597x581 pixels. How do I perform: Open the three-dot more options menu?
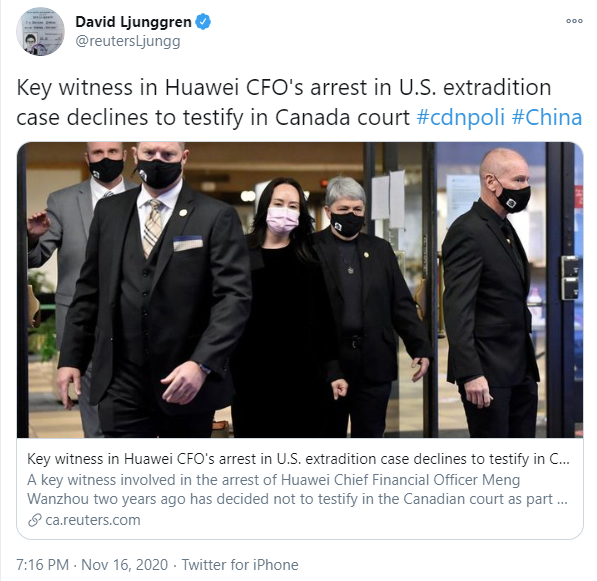[574, 21]
